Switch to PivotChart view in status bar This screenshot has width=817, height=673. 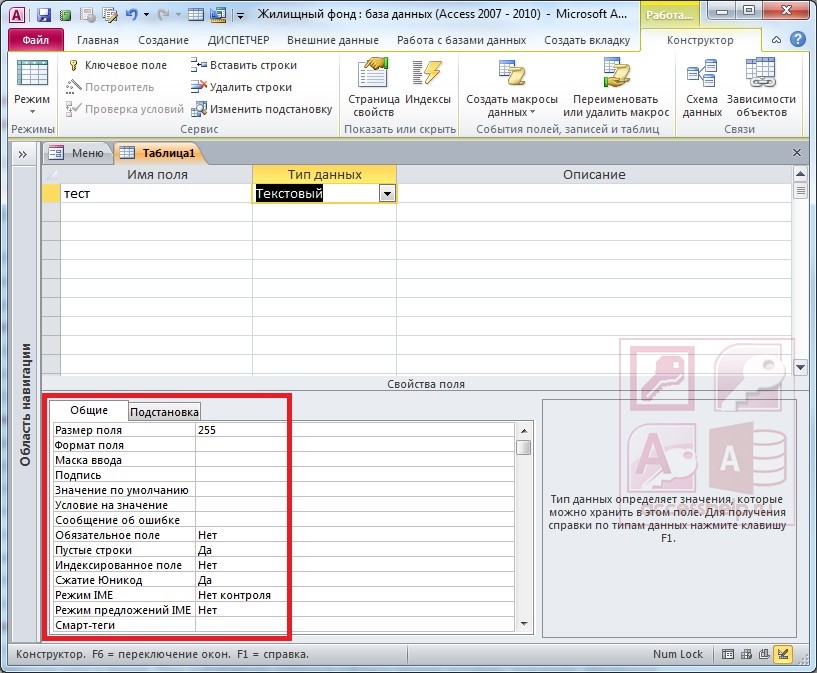click(x=764, y=654)
